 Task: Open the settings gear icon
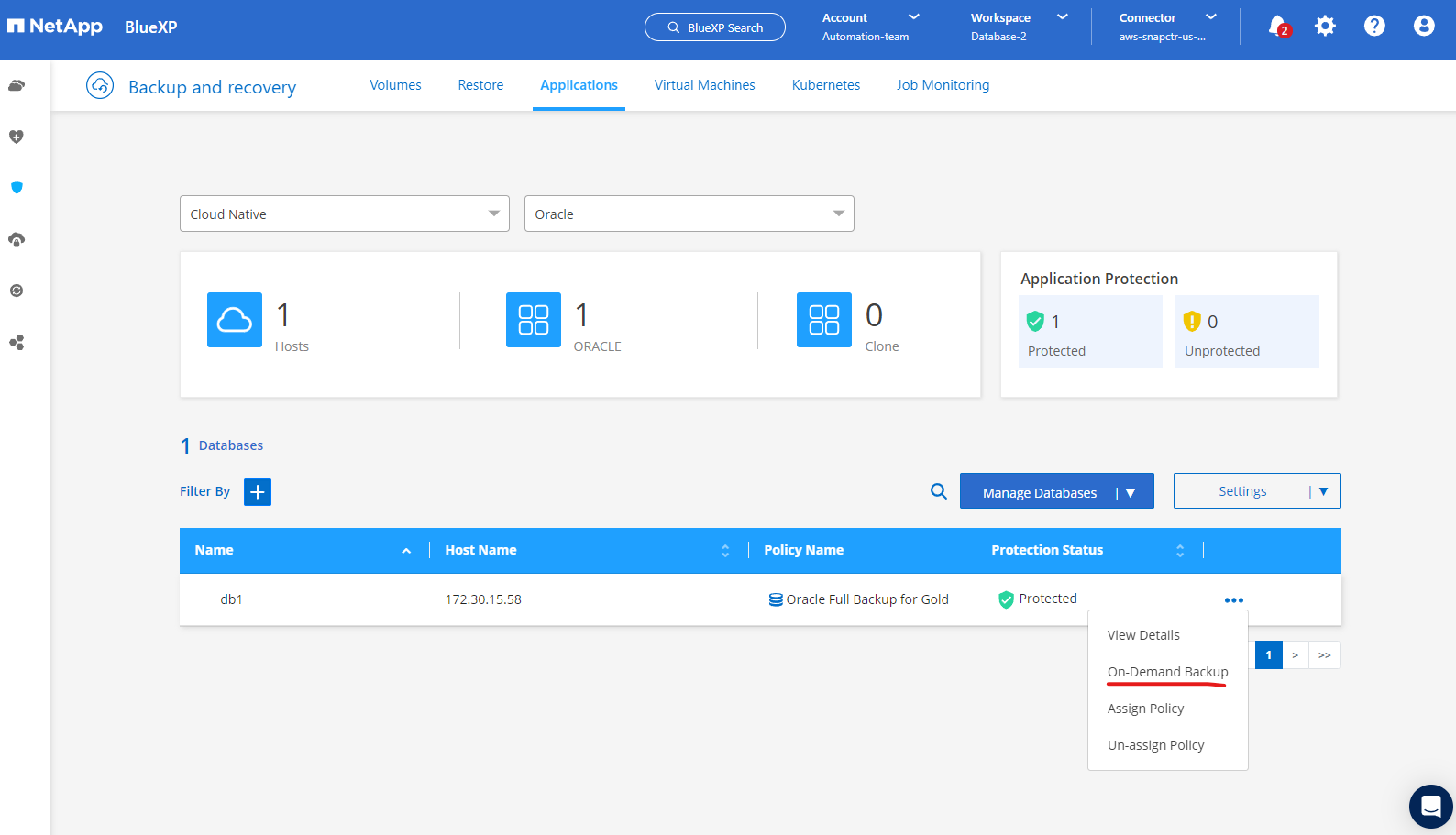pos(1325,27)
